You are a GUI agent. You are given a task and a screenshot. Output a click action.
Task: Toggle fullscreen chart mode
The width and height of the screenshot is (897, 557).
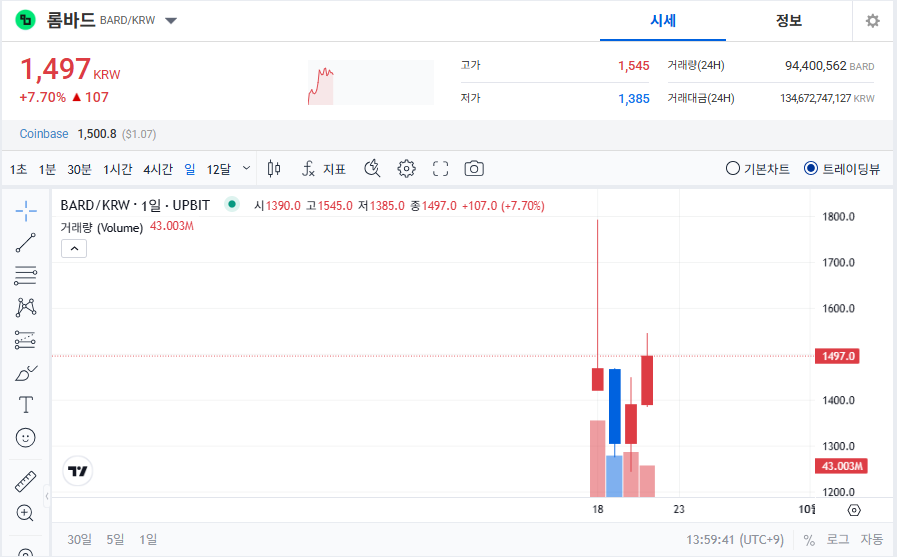click(x=440, y=169)
